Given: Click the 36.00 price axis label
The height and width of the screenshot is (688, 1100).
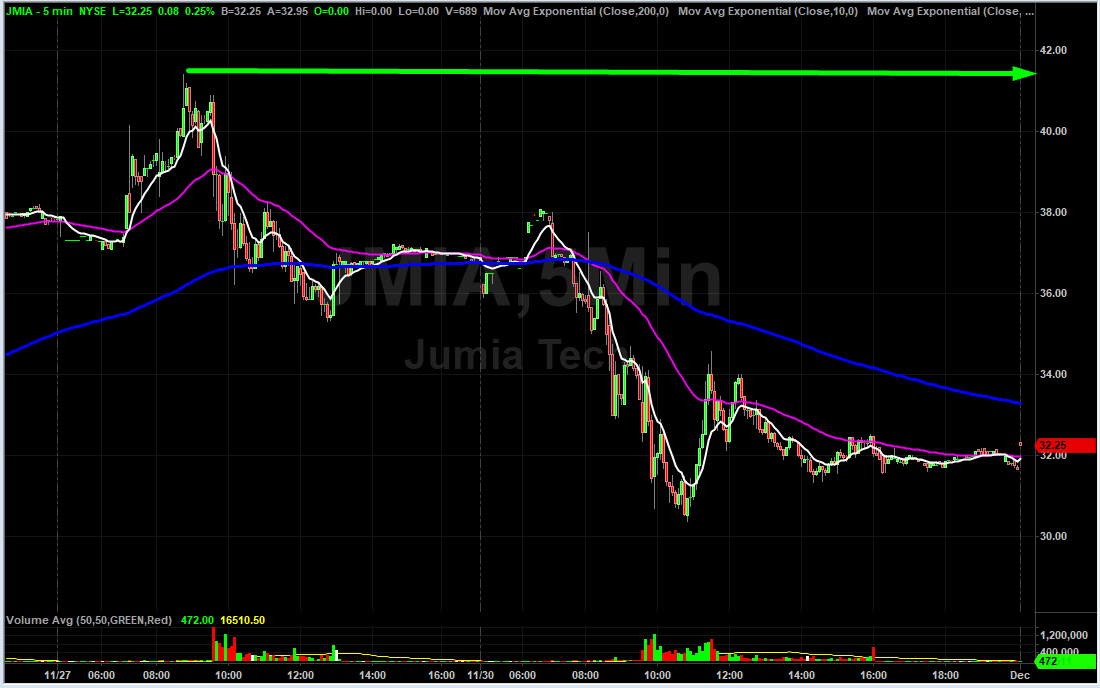Looking at the screenshot, I should (x=1056, y=293).
